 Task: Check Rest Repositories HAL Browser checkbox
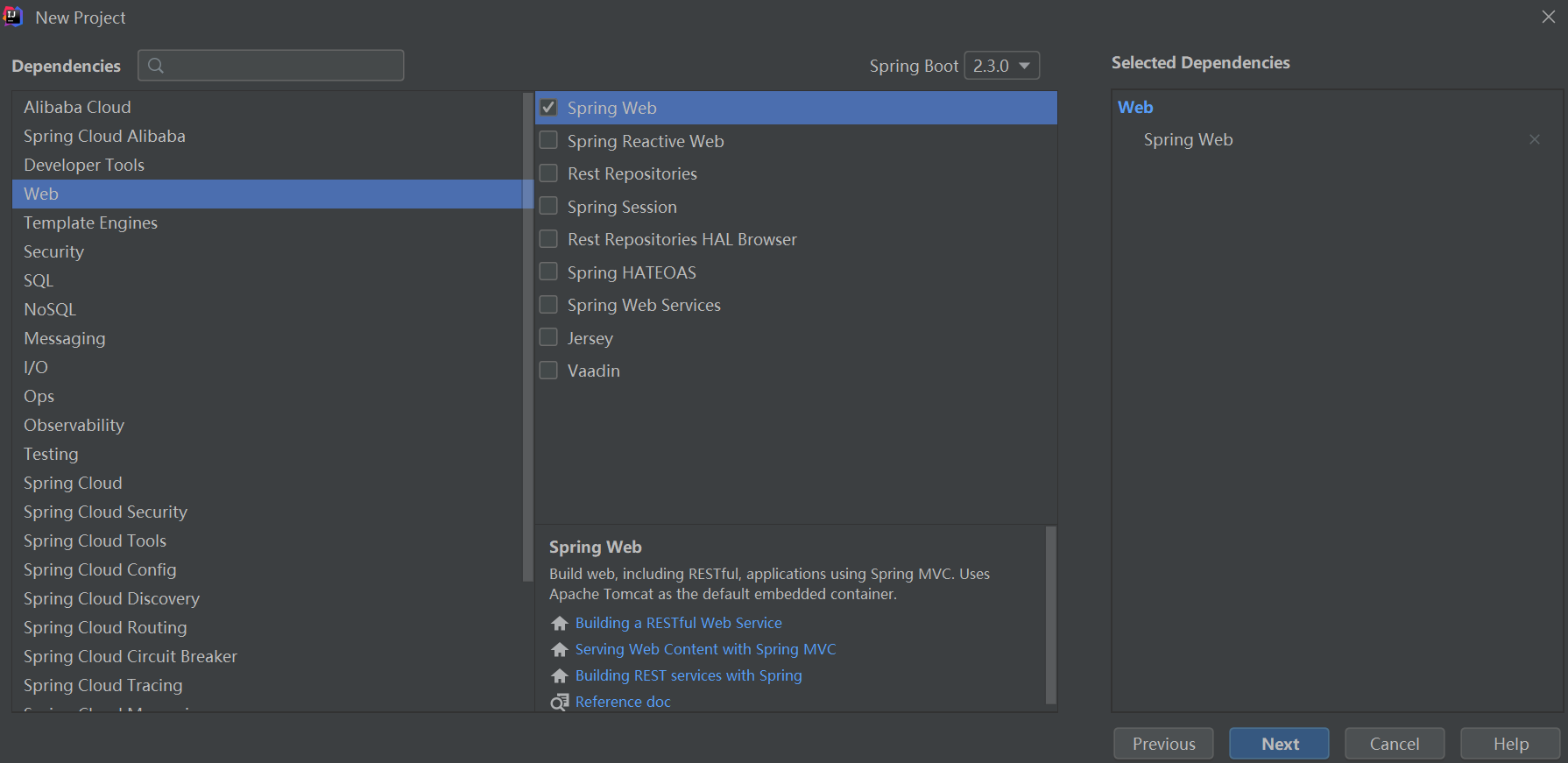click(548, 239)
